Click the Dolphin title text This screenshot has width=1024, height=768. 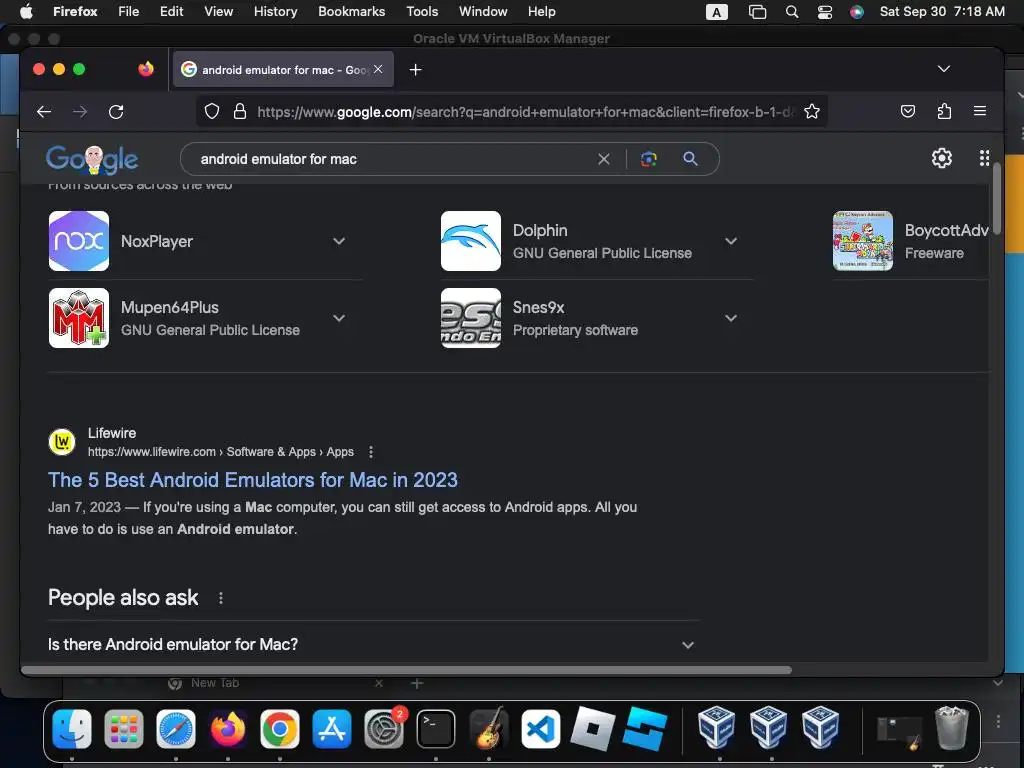(540, 231)
